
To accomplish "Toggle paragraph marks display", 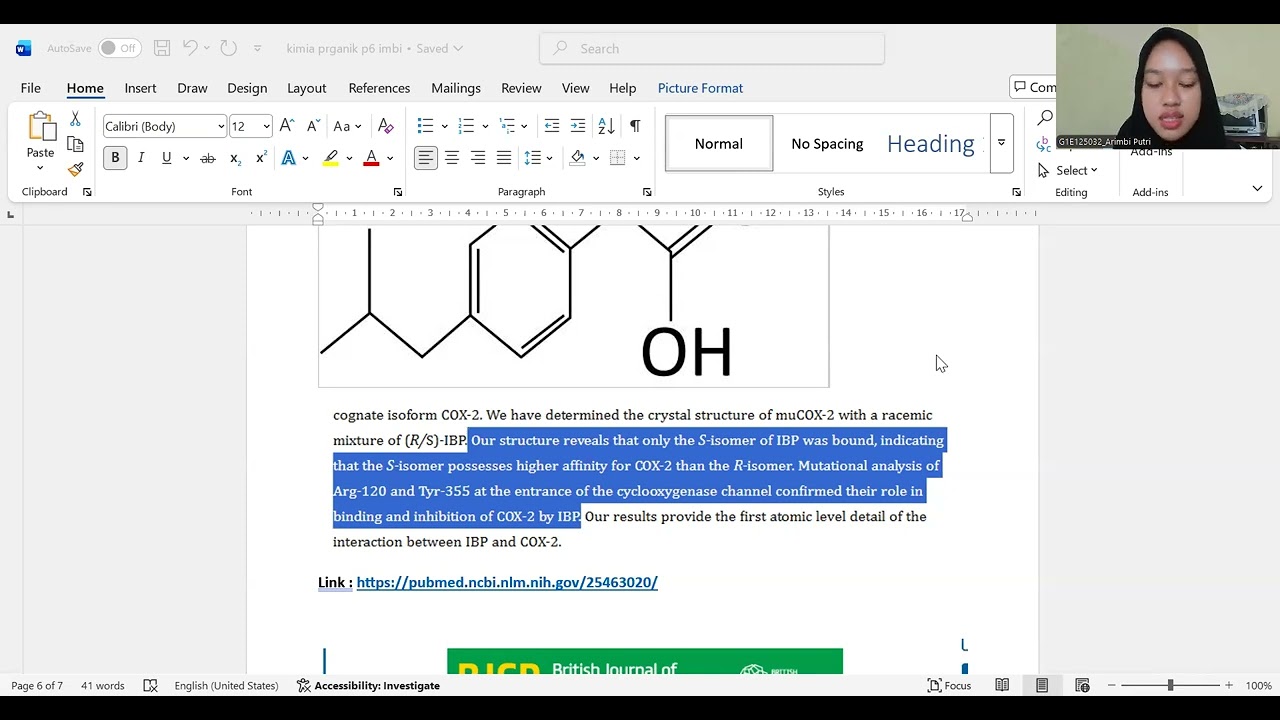I will pos(635,126).
